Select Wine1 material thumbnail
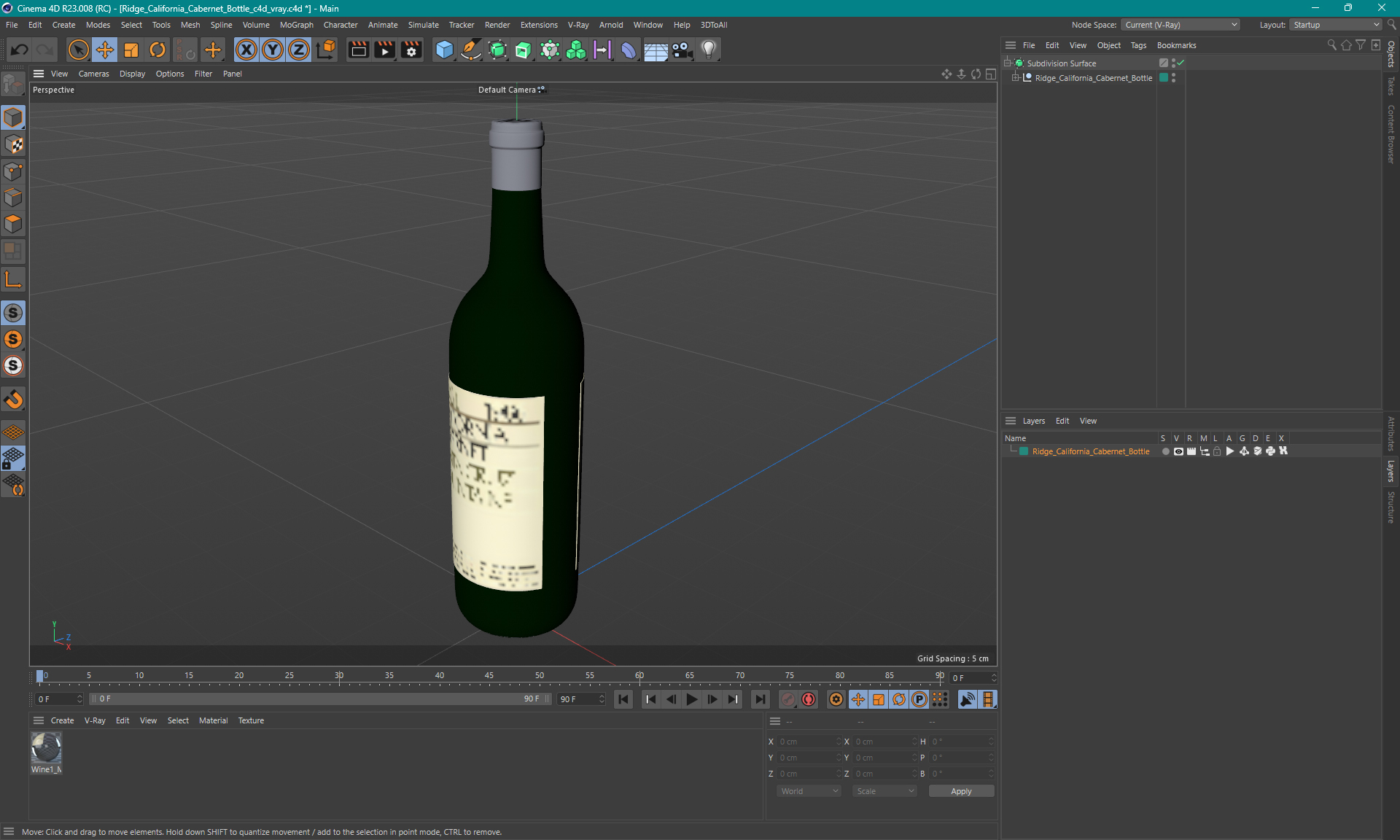Image resolution: width=1400 pixels, height=840 pixels. [x=46, y=748]
